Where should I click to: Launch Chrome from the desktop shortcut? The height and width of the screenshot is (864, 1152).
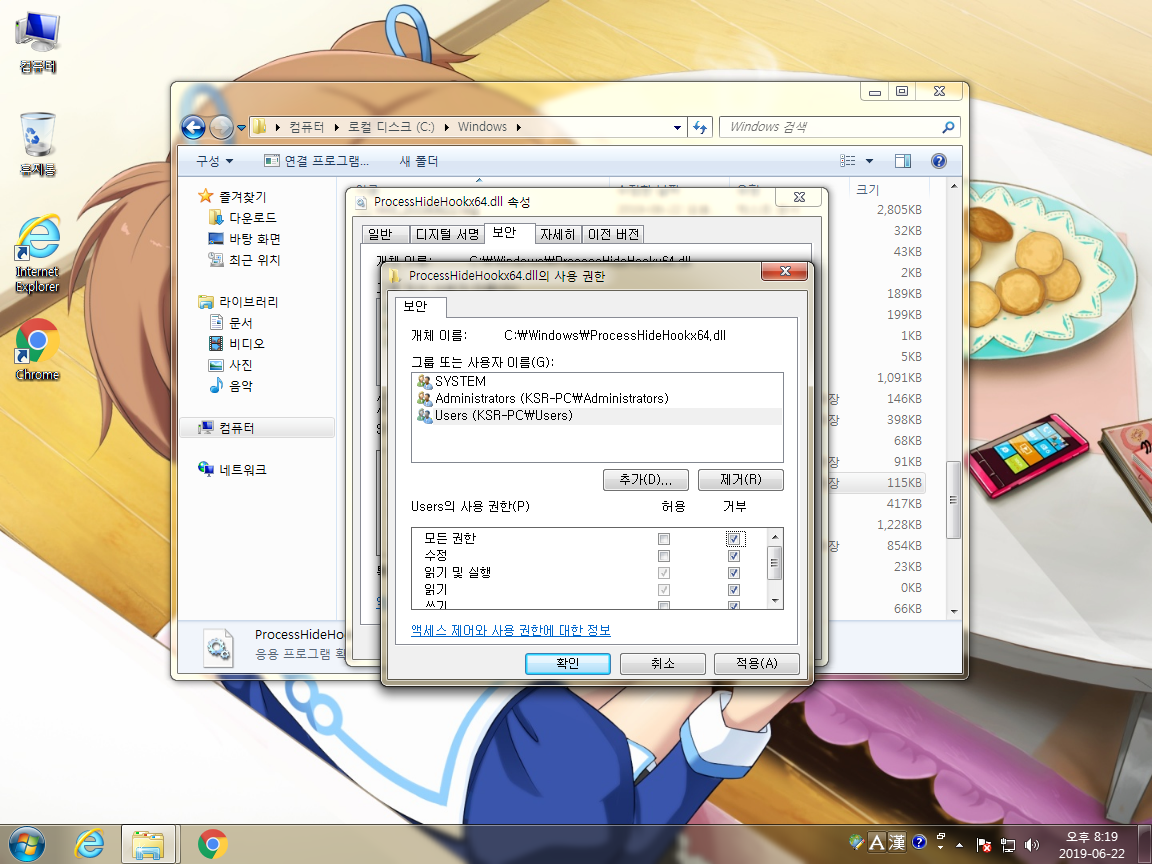point(37,350)
